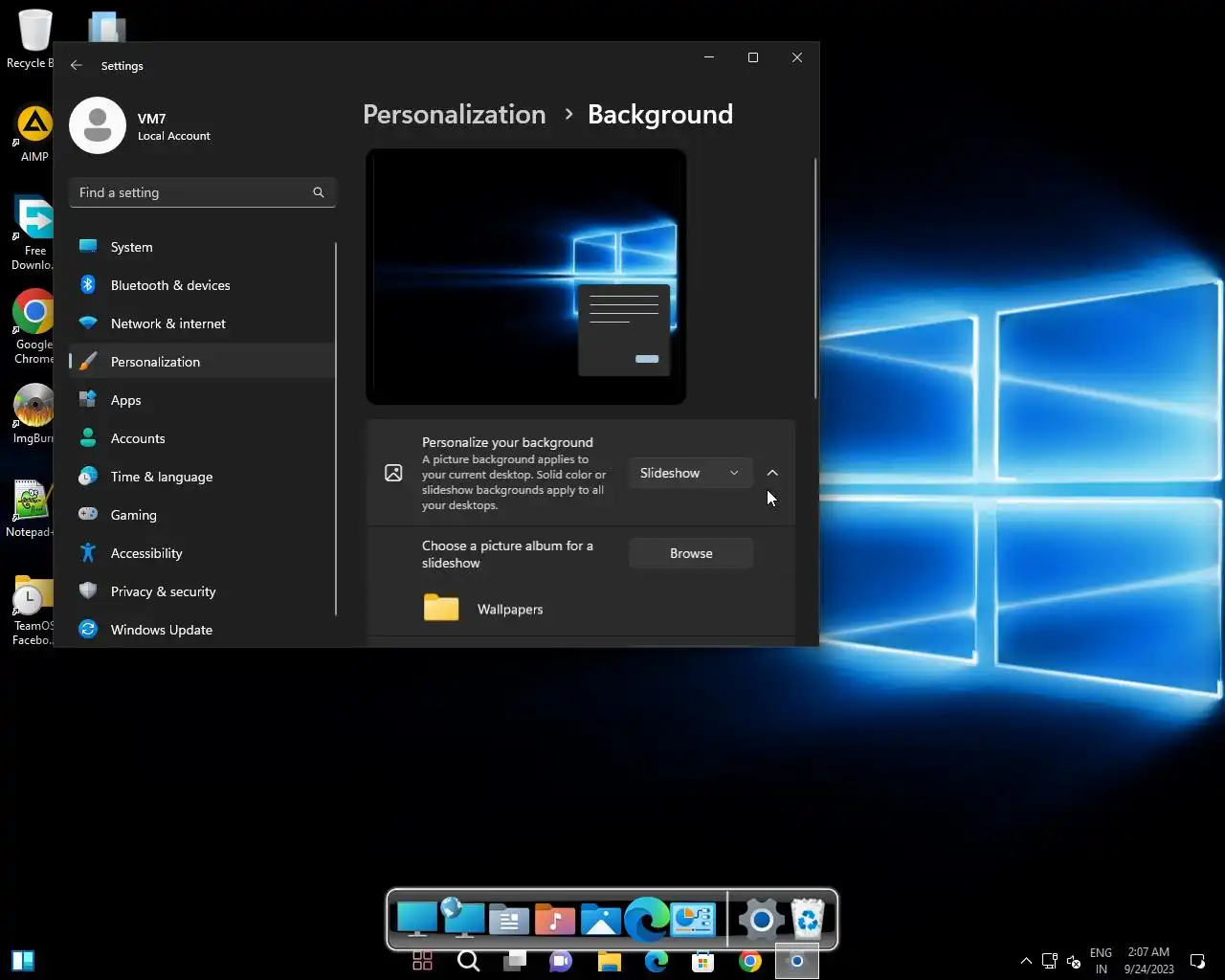
Task: Launch Chrome from the taskbar
Action: coord(749,961)
